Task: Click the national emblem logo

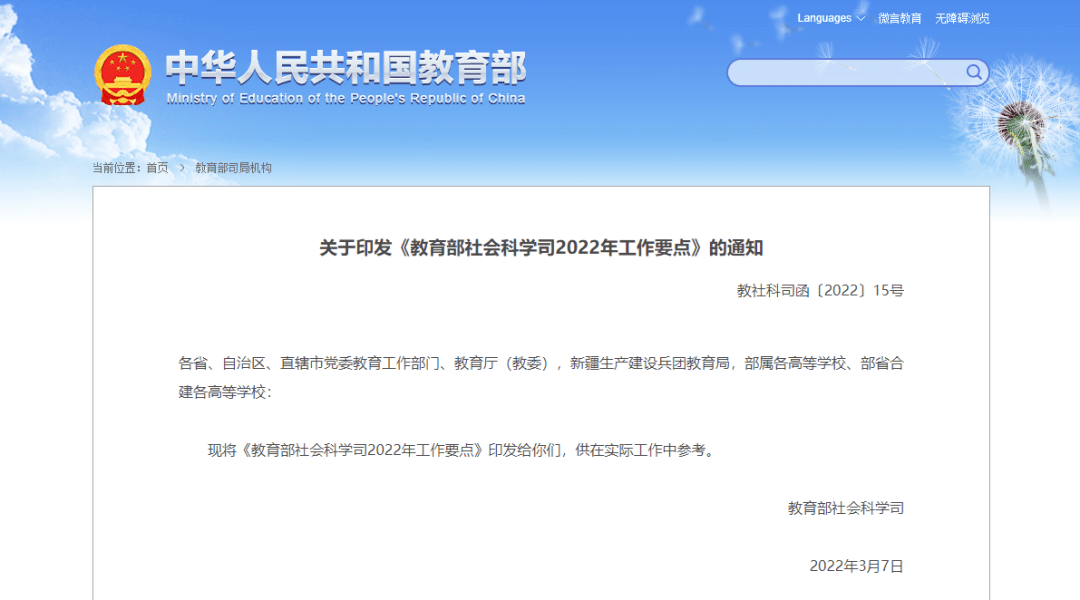Action: (123, 75)
